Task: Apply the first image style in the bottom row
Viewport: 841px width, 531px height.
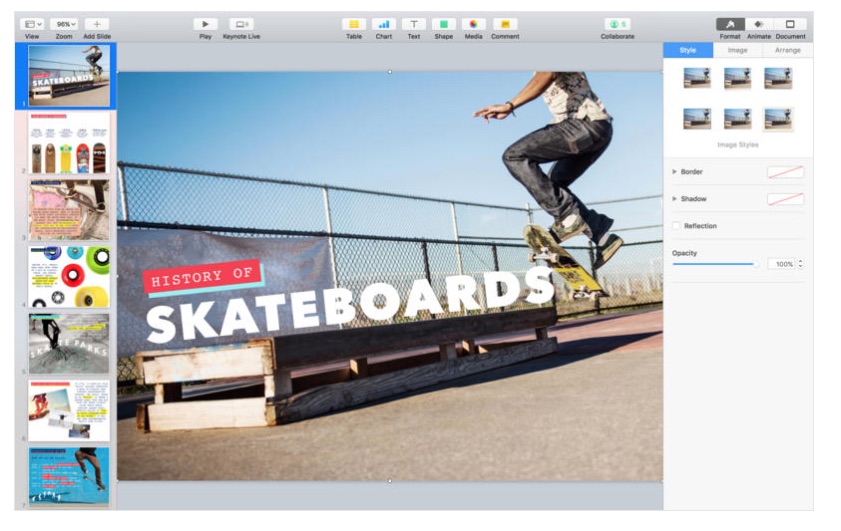Action: (697, 119)
